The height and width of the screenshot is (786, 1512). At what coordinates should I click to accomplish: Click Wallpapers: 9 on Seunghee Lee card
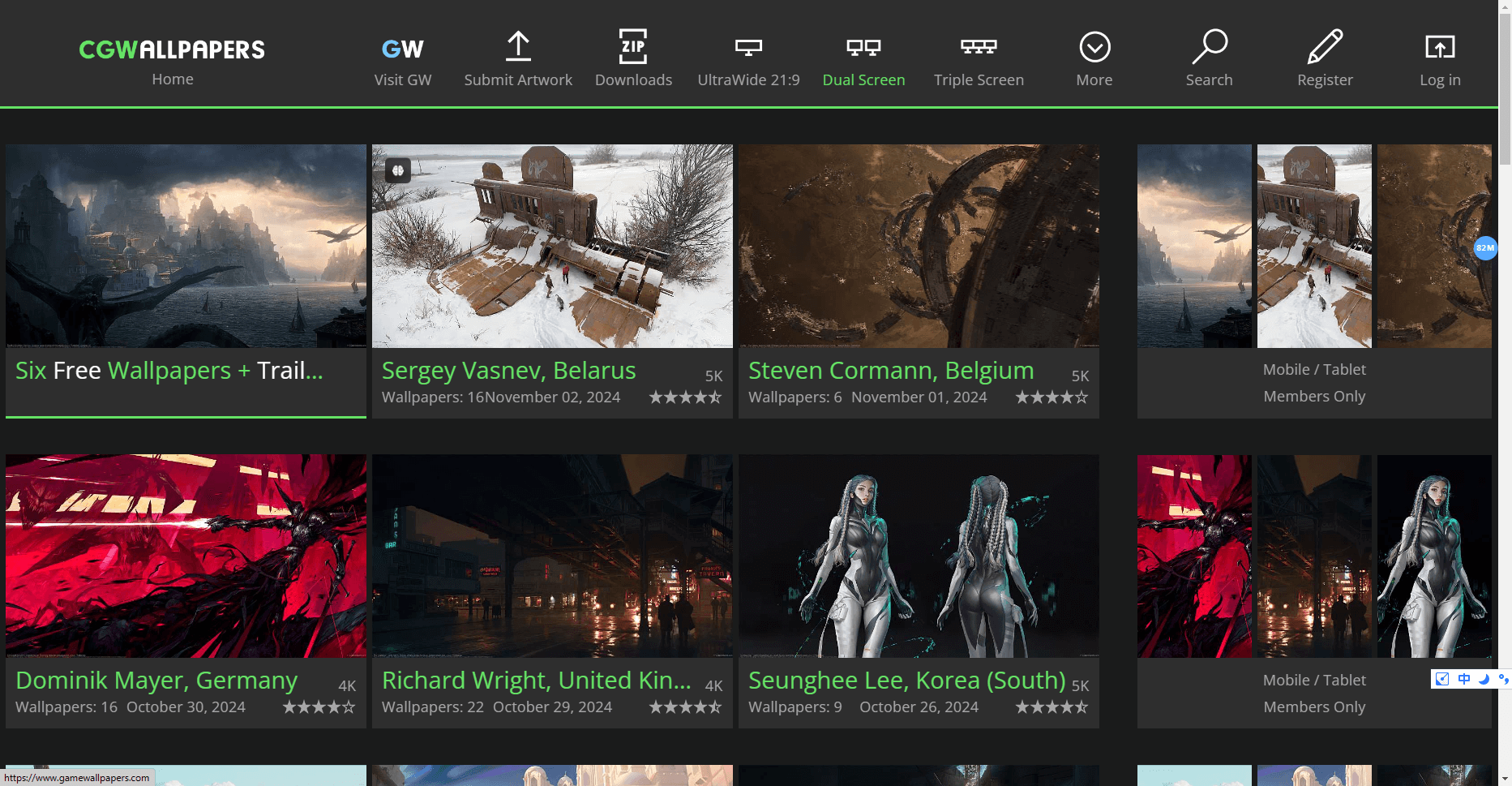point(795,707)
